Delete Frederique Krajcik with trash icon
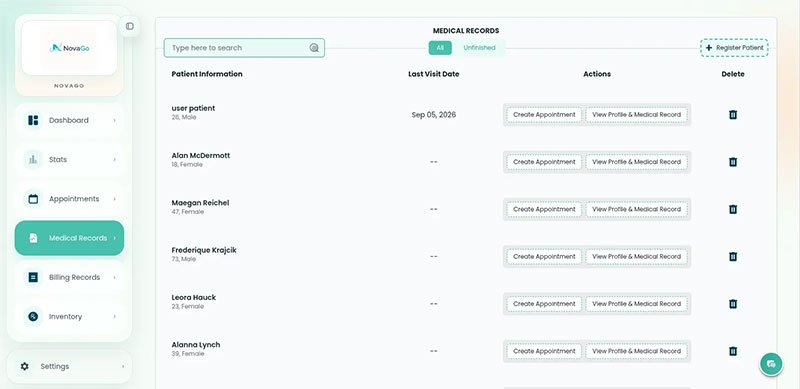800x389 pixels. point(733,256)
